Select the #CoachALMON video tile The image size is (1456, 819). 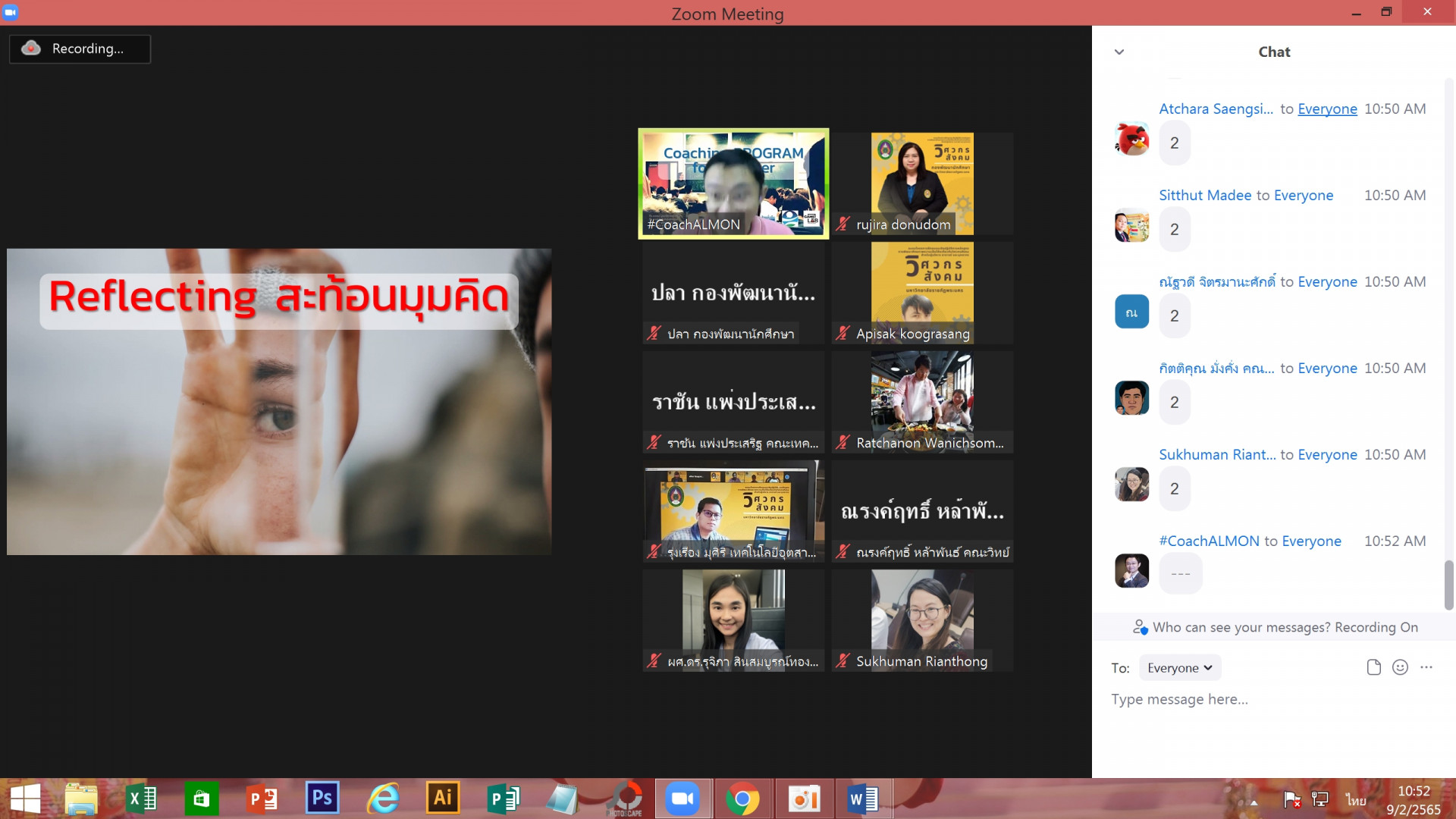point(733,184)
